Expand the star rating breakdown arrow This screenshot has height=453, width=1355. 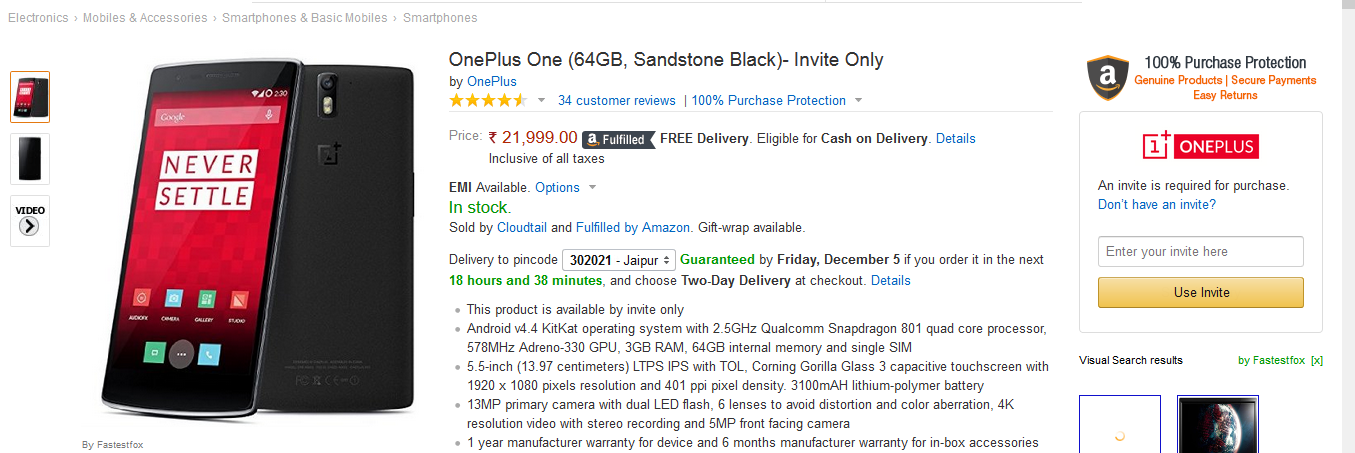[x=542, y=100]
